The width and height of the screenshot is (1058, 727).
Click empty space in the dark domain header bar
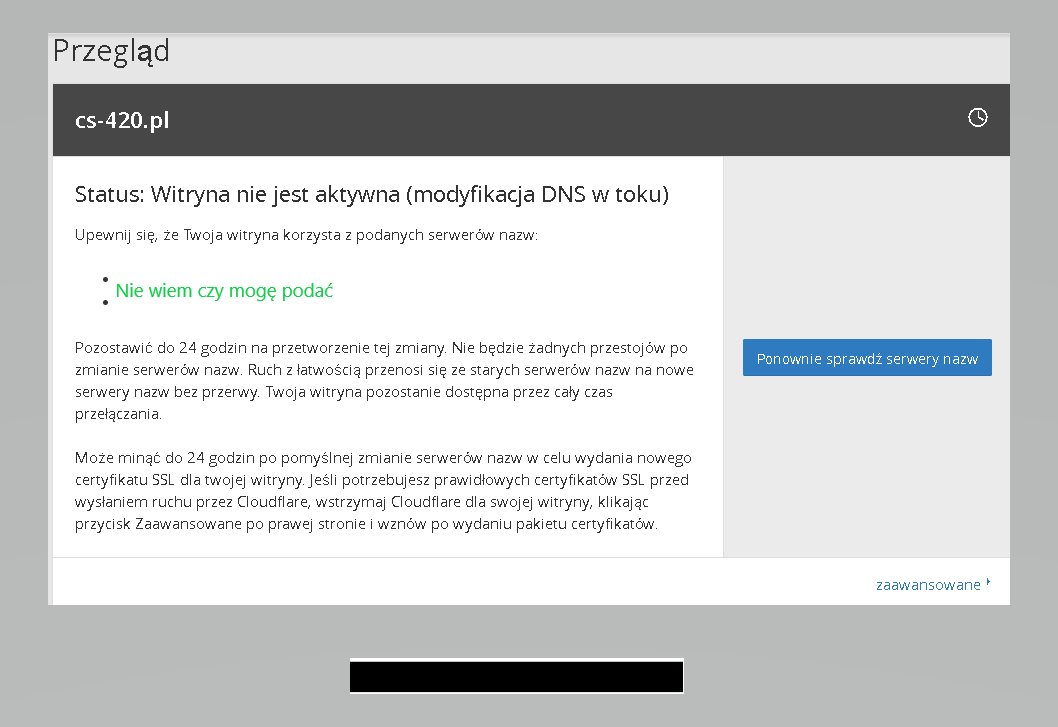540,120
